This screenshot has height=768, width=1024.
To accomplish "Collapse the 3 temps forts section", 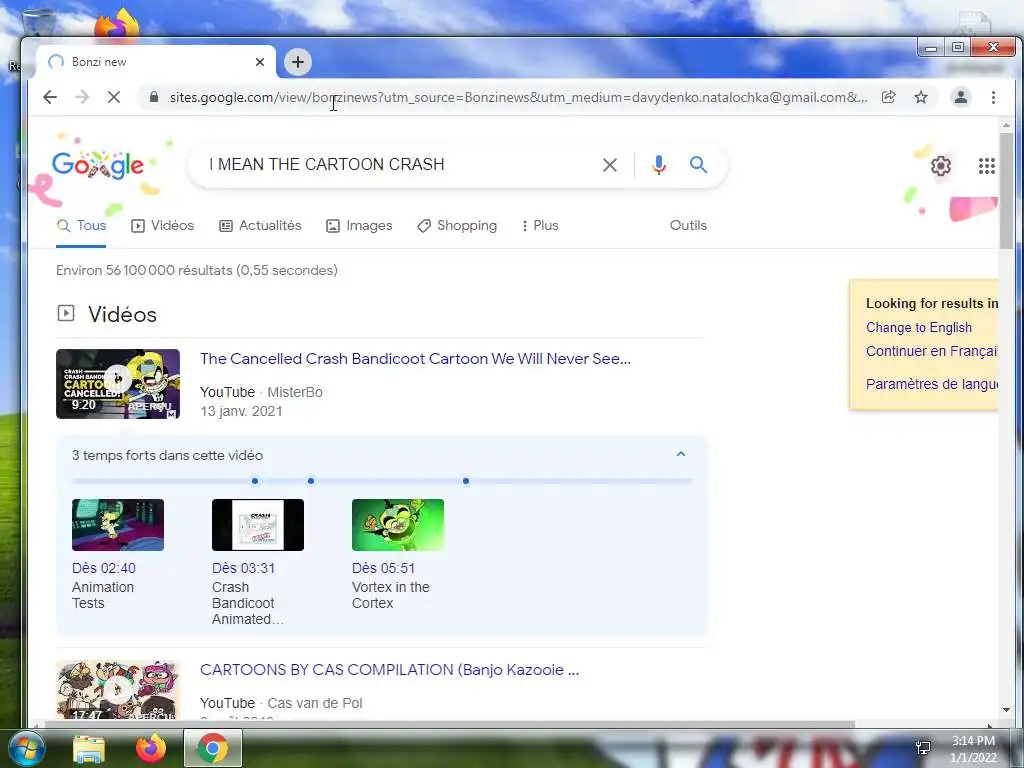I will [681, 454].
